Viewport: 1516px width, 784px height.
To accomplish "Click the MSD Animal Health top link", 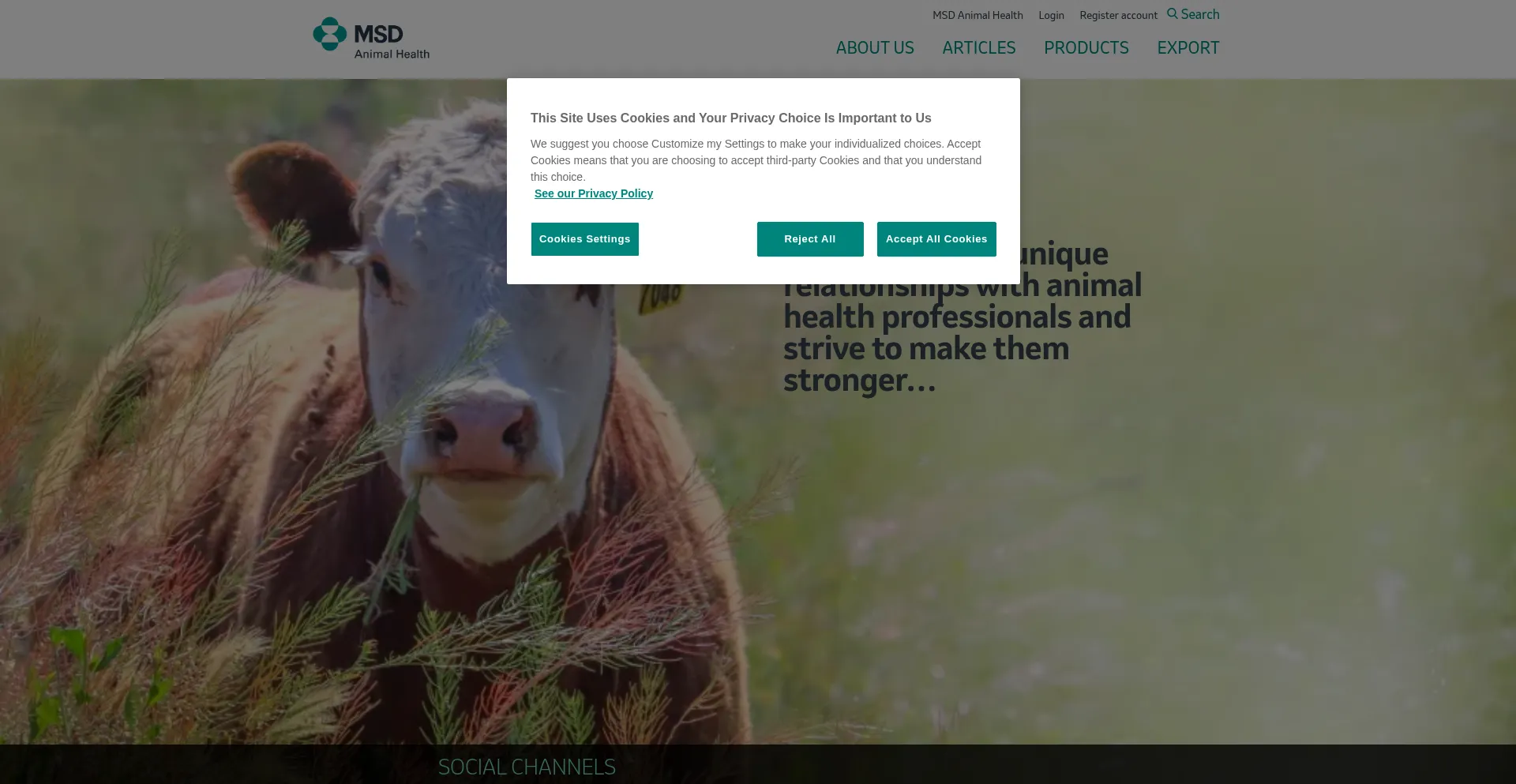I will point(978,15).
